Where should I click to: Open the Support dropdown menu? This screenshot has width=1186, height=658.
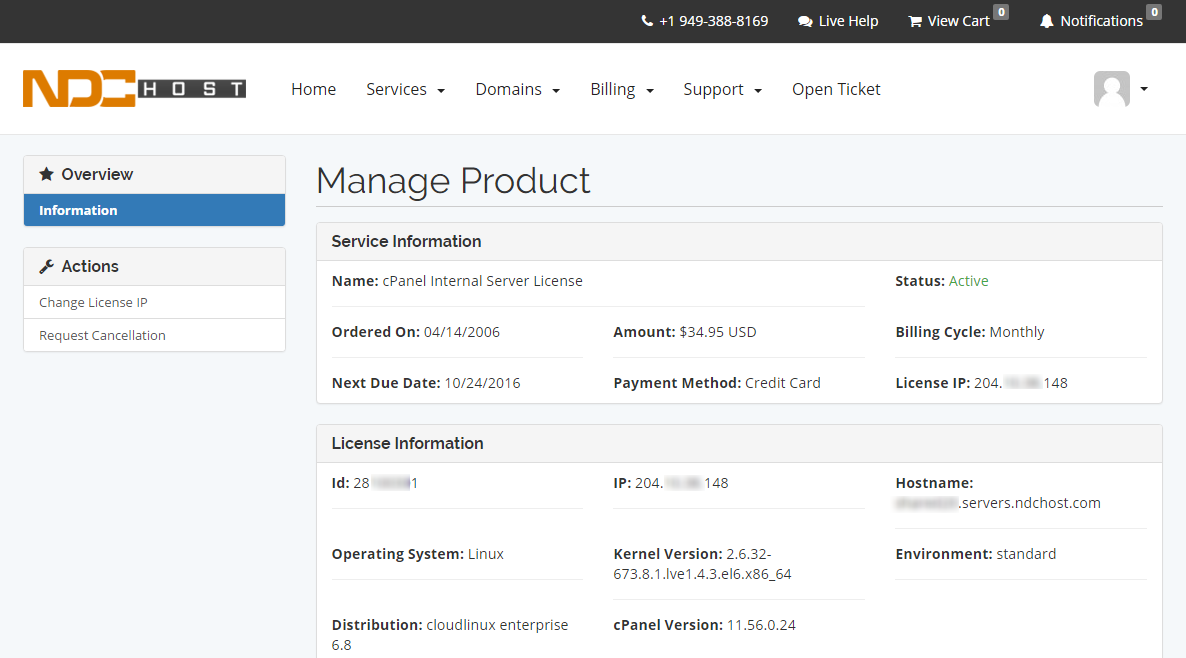coord(722,89)
